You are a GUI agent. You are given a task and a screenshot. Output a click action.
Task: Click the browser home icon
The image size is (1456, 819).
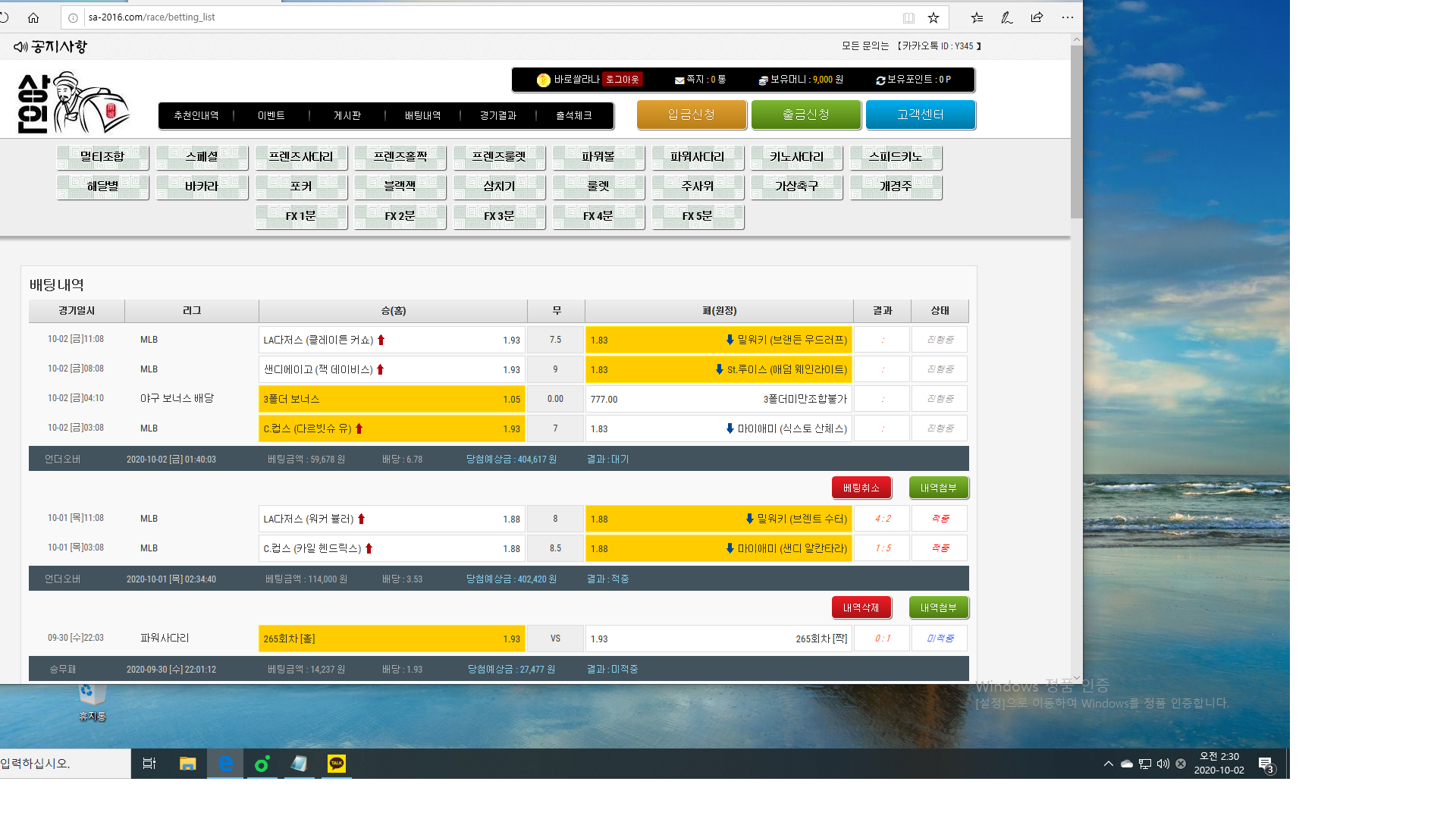[x=33, y=17]
